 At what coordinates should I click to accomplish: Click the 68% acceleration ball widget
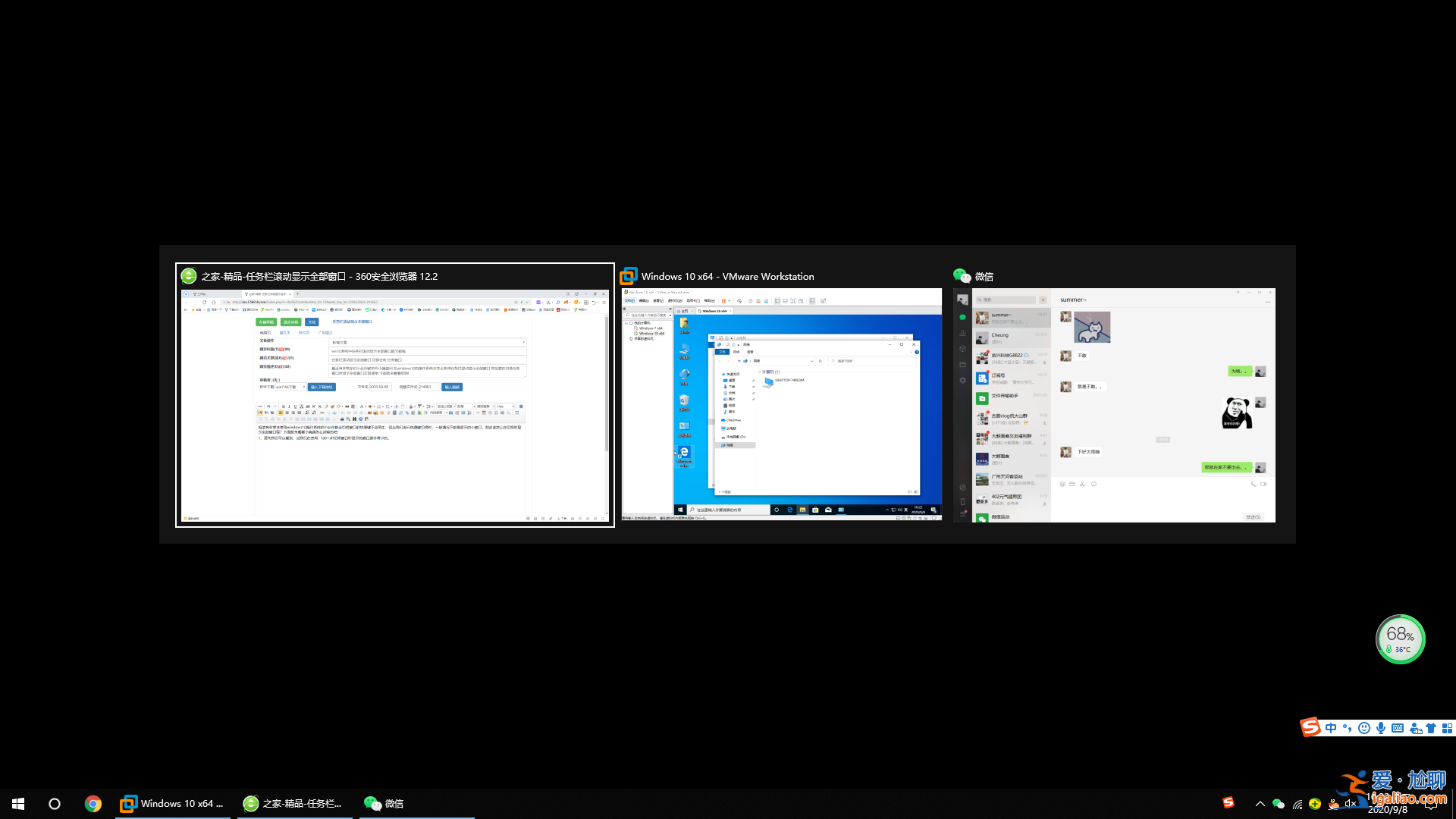(1401, 639)
